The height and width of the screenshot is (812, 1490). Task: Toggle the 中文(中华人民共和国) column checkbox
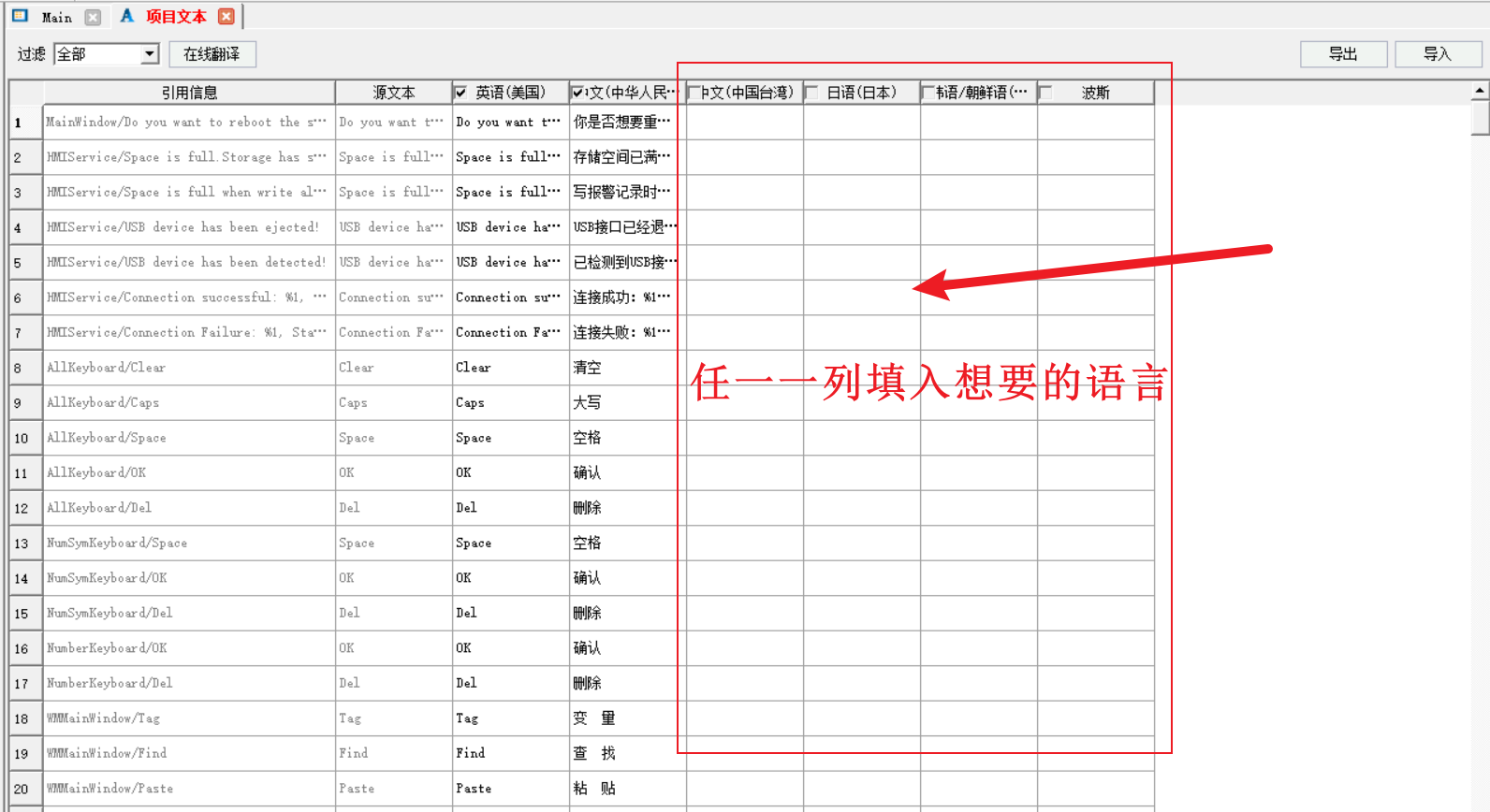[x=578, y=92]
